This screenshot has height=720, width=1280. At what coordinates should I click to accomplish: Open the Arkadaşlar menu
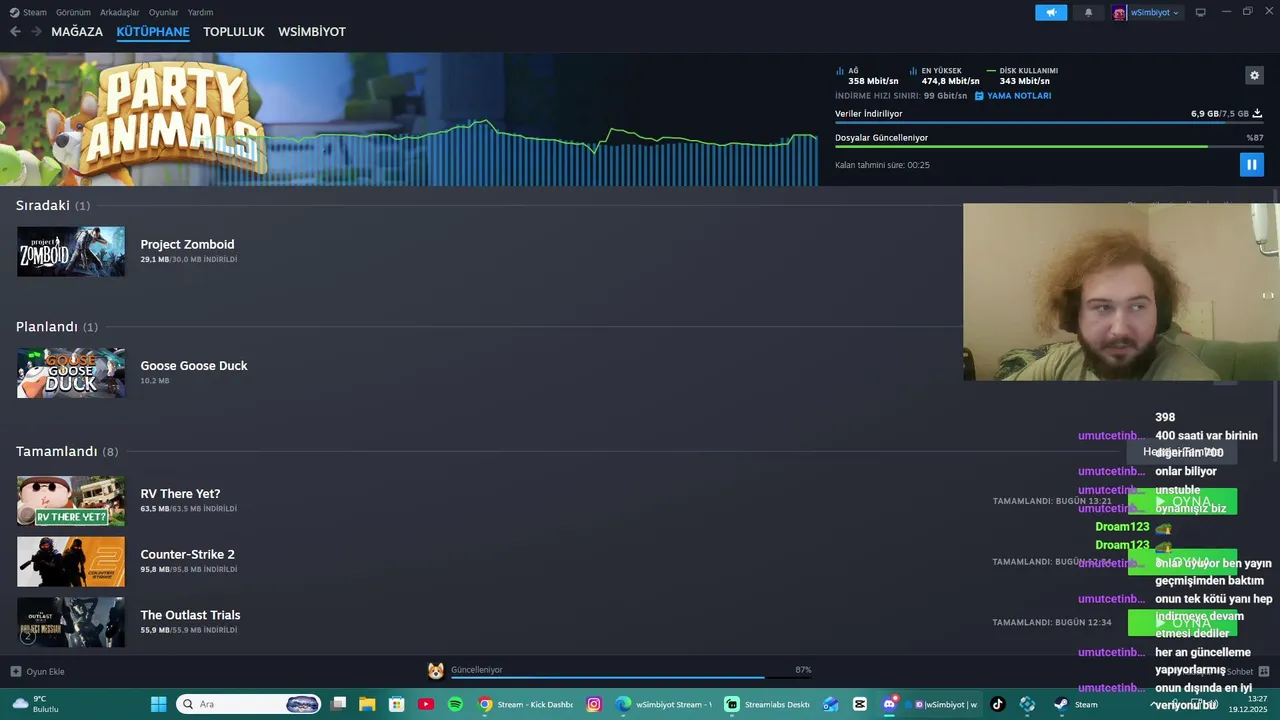click(120, 12)
